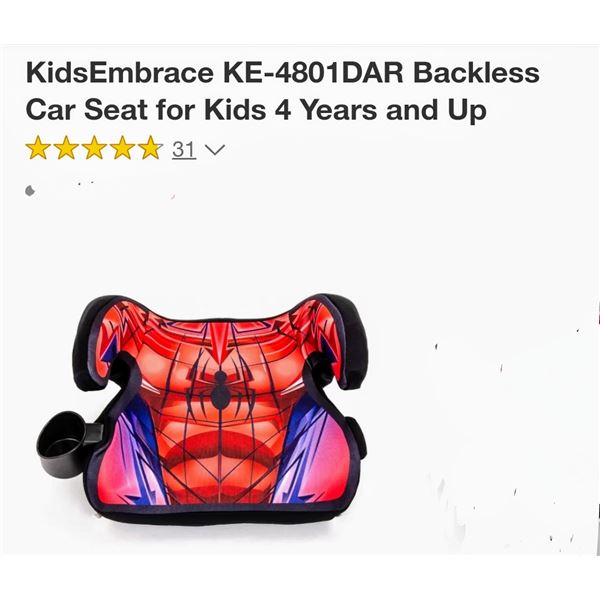Click the small gray icon below the stars
Viewport: 600px width, 600px height.
30,190
